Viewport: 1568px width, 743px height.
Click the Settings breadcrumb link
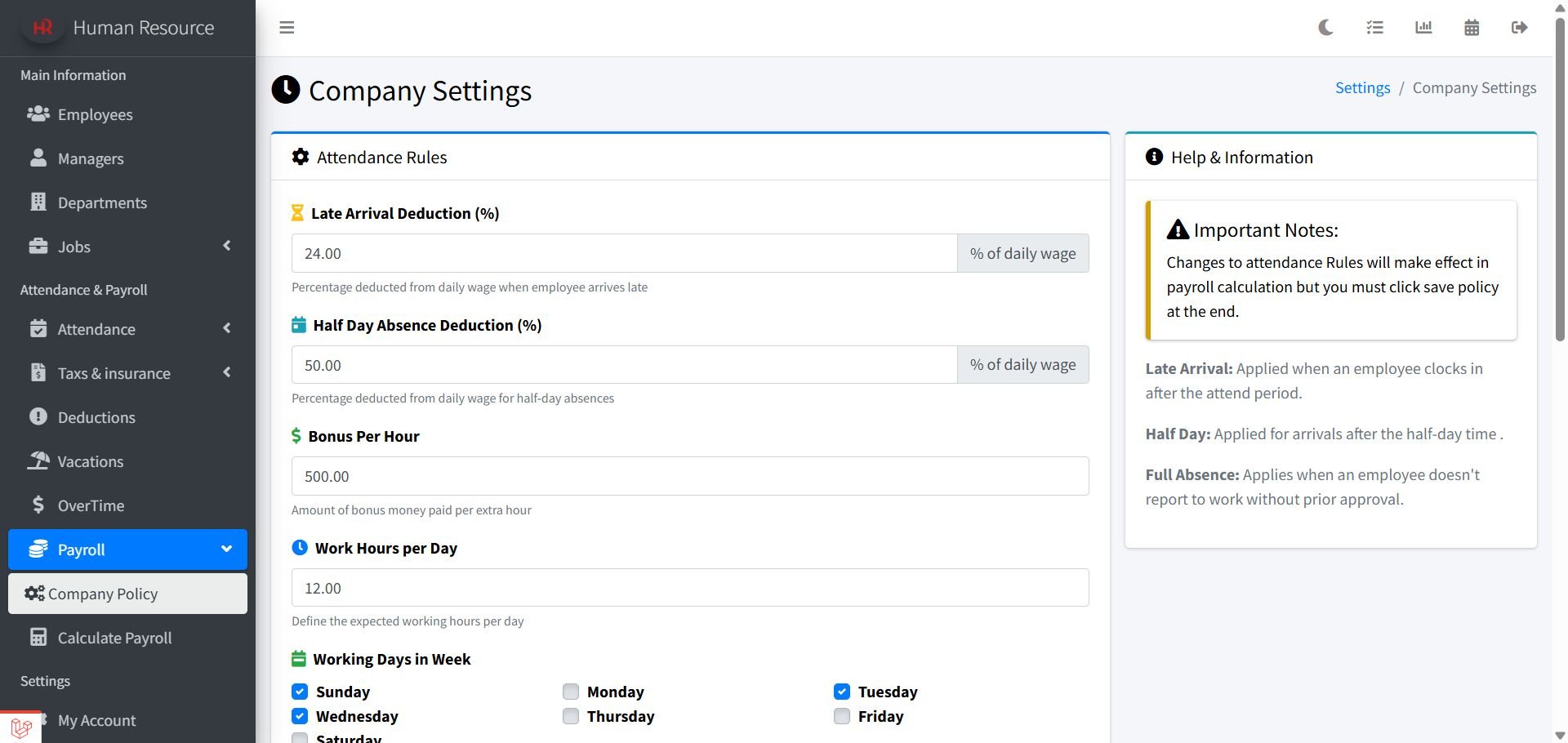(1362, 87)
